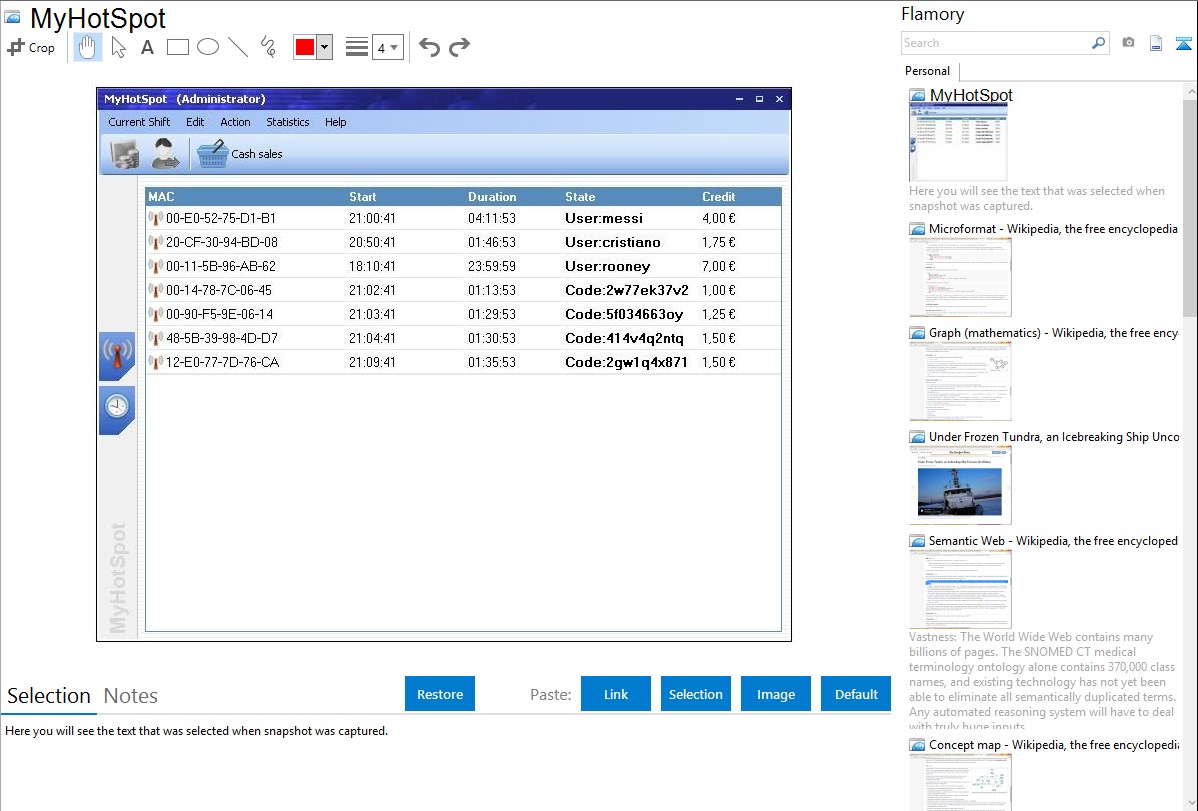This screenshot has width=1198, height=811.
Task: Click the red color swatch
Action: pos(305,47)
